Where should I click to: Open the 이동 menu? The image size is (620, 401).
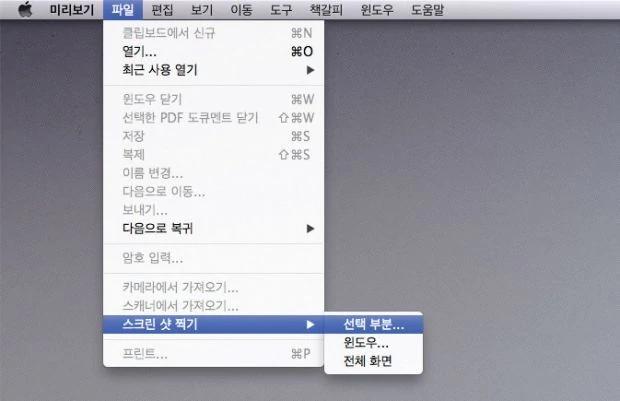coord(241,9)
